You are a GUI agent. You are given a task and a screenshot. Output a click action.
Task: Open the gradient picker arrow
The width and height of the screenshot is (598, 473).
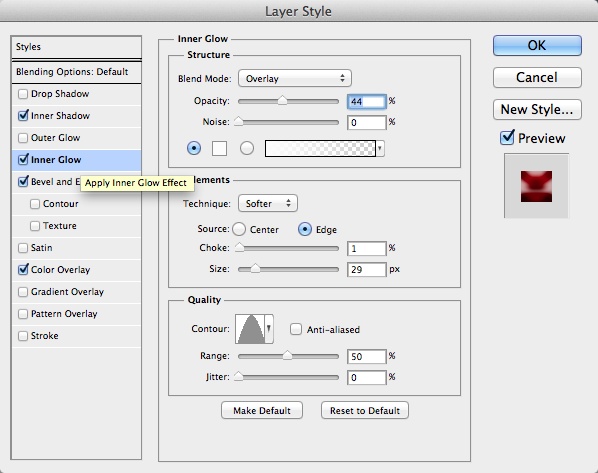click(380, 148)
